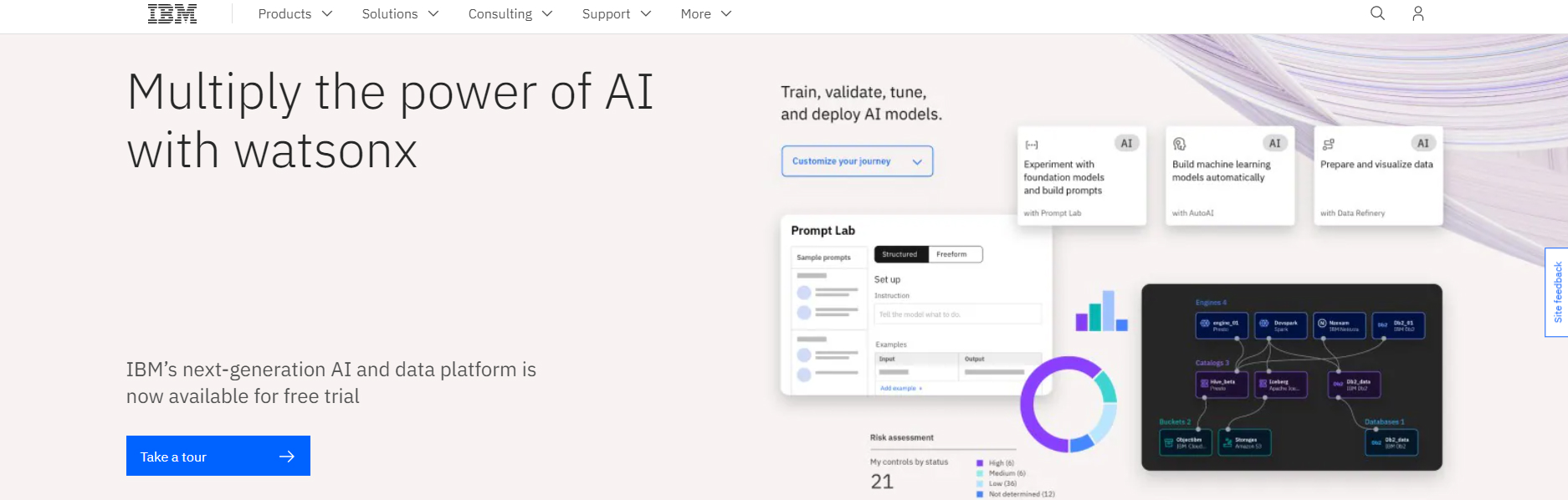Screen dimensions: 1568x500
Task: Select the Structured mode toggle
Action: tap(900, 254)
